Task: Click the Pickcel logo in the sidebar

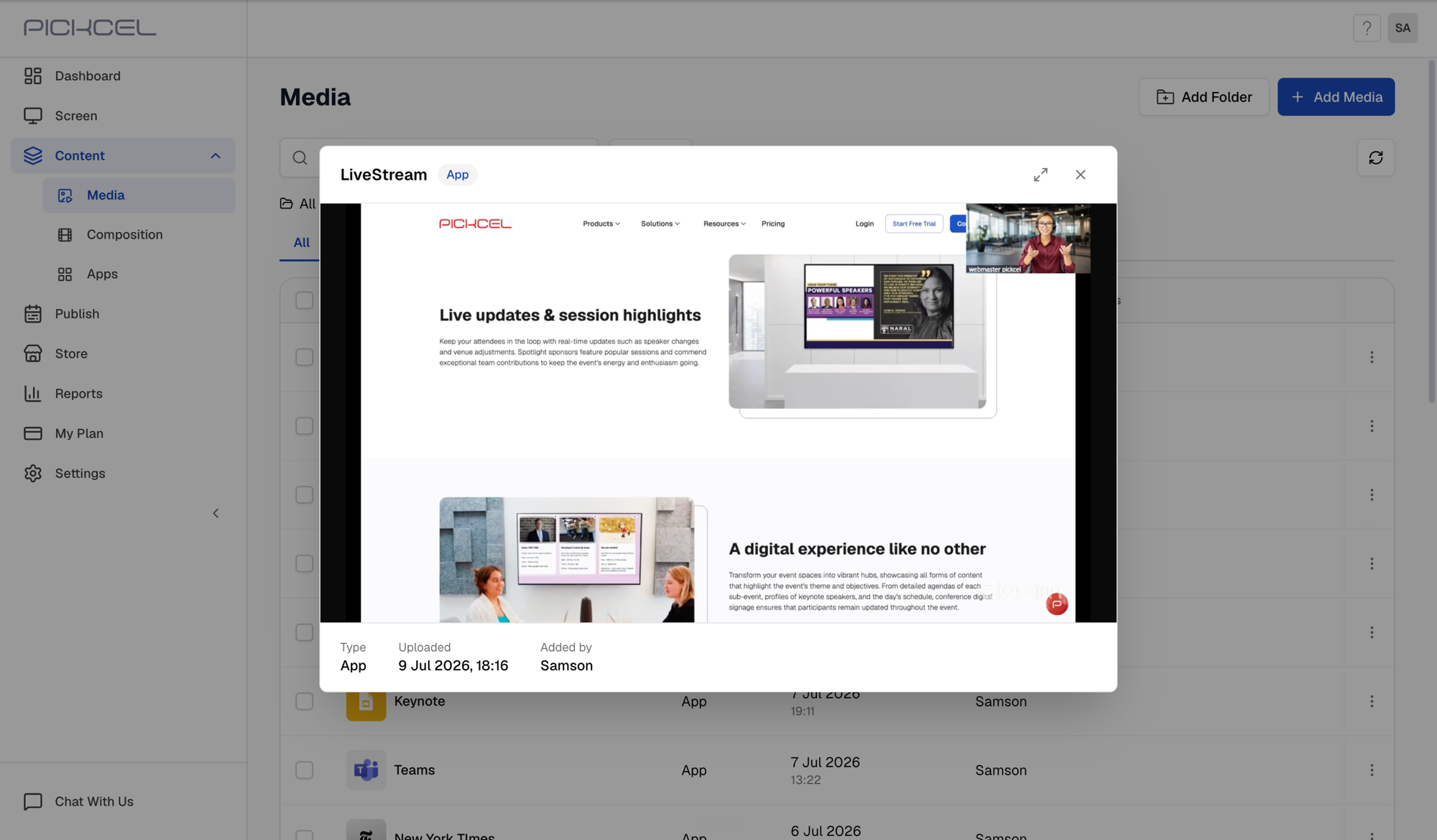Action: click(90, 27)
